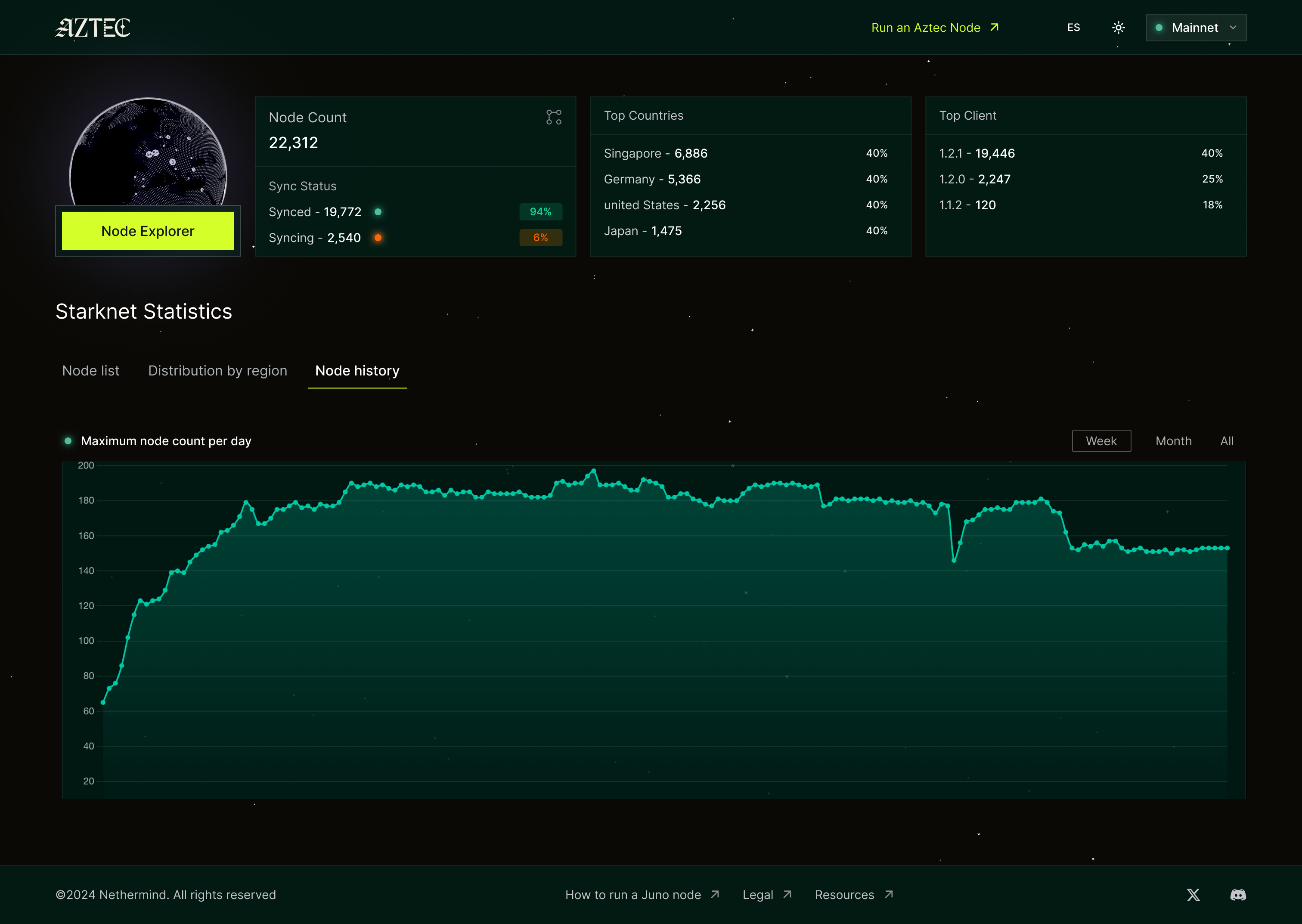The width and height of the screenshot is (1302, 924).
Task: Click the lowest dip data point near 145
Action: (x=954, y=561)
